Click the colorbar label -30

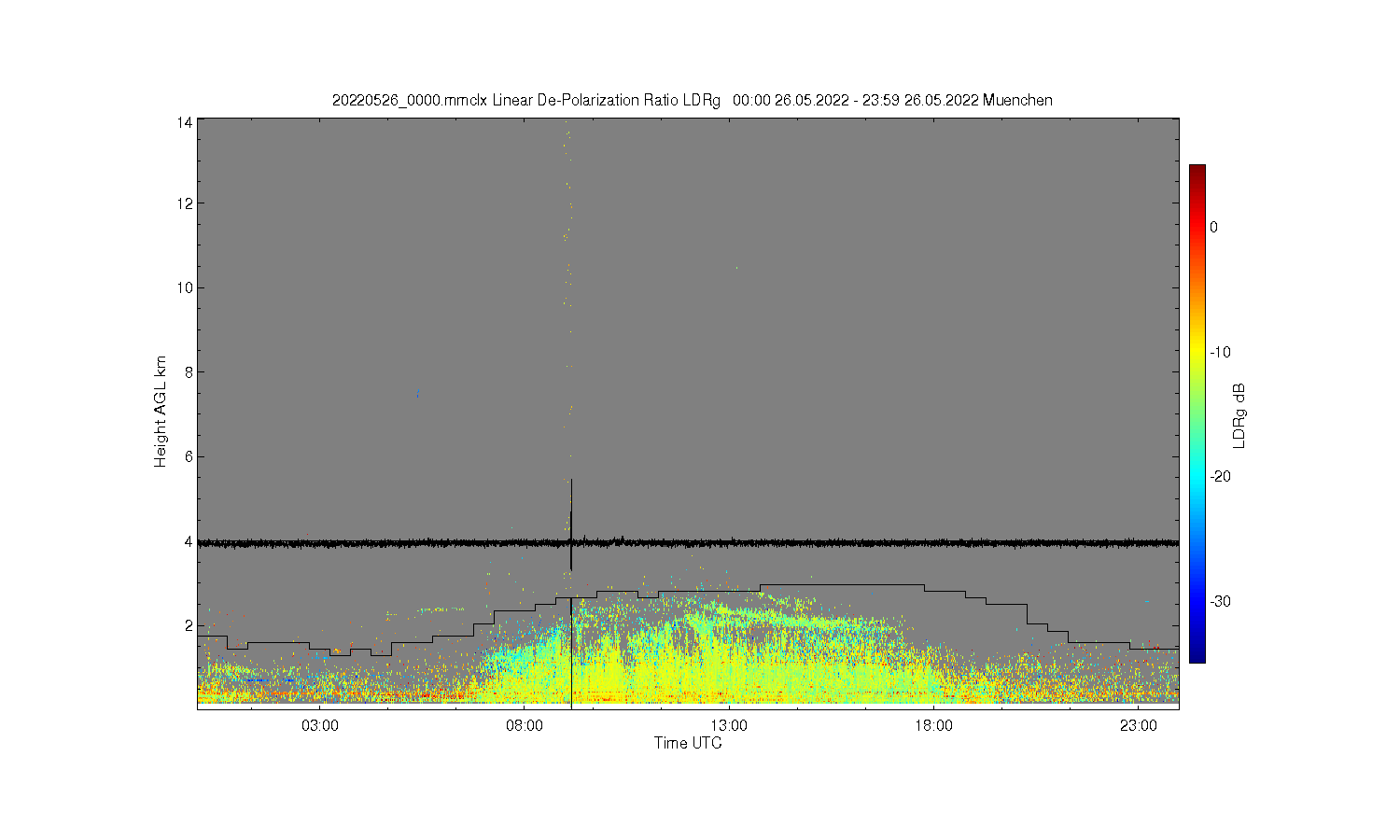pyautogui.click(x=1220, y=601)
